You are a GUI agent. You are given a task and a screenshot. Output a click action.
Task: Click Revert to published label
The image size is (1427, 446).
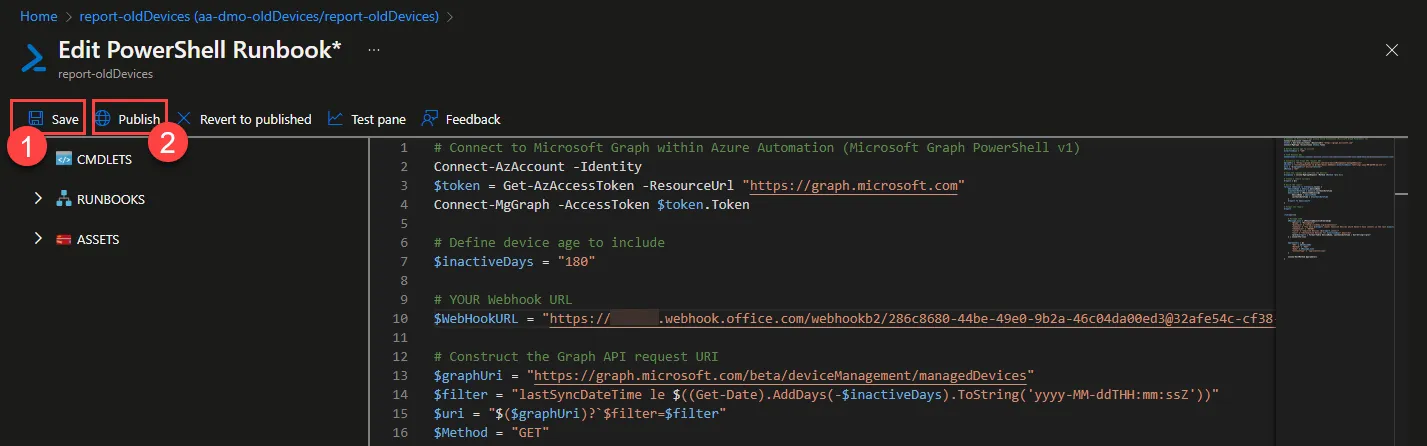pyautogui.click(x=256, y=119)
